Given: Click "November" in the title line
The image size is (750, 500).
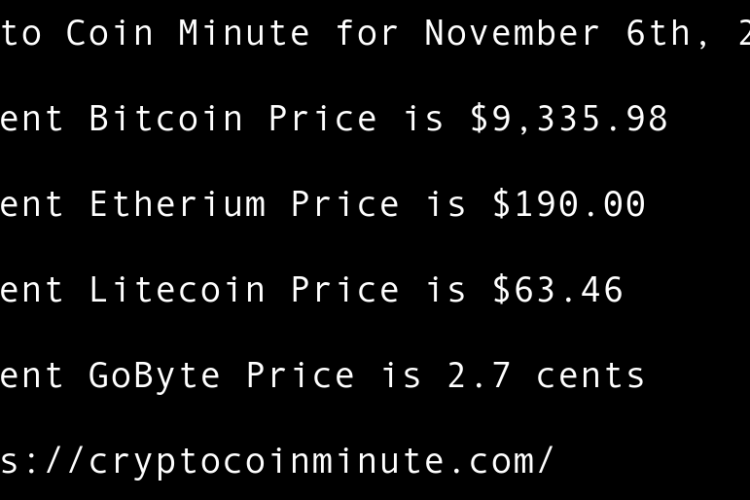Looking at the screenshot, I should pyautogui.click(x=512, y=33).
